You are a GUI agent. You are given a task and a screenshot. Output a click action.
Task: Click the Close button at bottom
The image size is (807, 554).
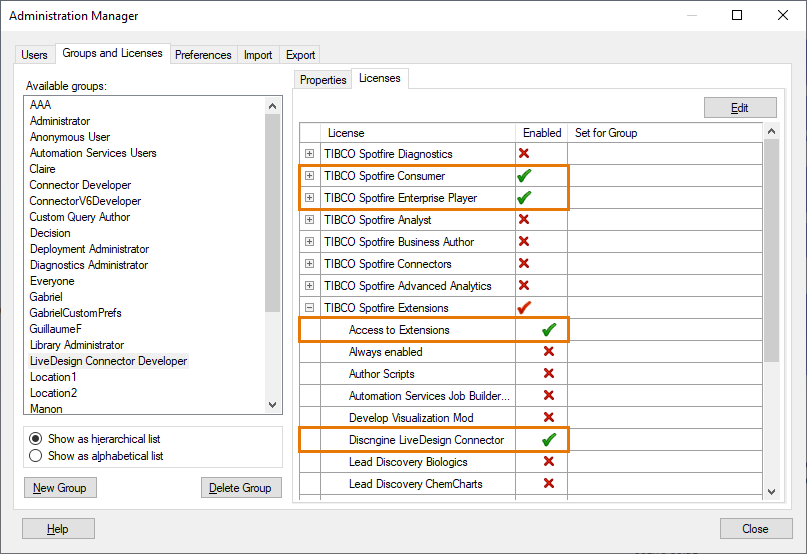point(756,529)
